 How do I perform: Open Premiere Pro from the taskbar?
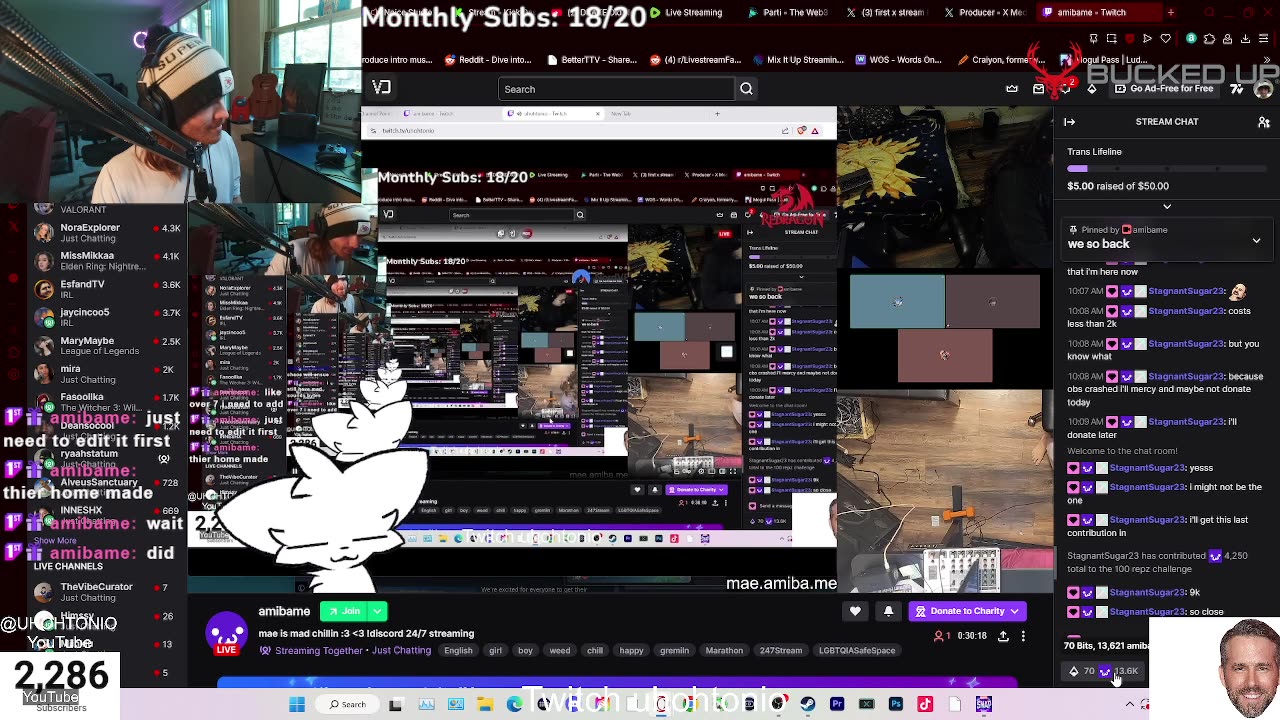point(837,704)
